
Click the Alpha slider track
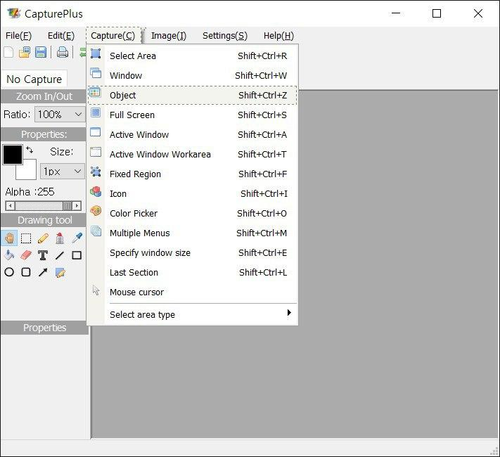pos(39,206)
